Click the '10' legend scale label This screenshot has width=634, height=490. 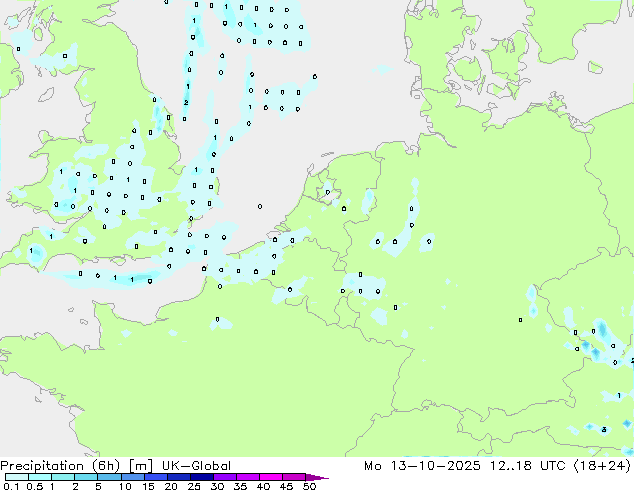(125, 486)
